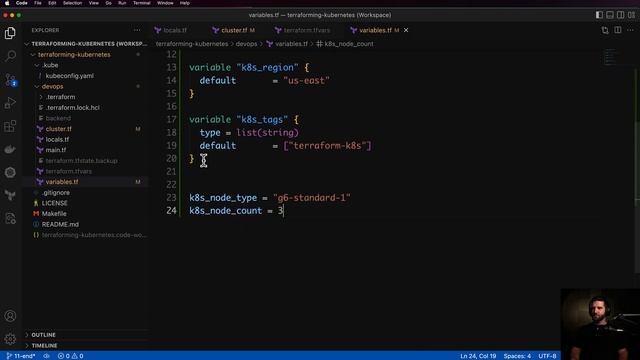Open Accounts icon in activity bar
Screen dimensions: 640x360
10,316
